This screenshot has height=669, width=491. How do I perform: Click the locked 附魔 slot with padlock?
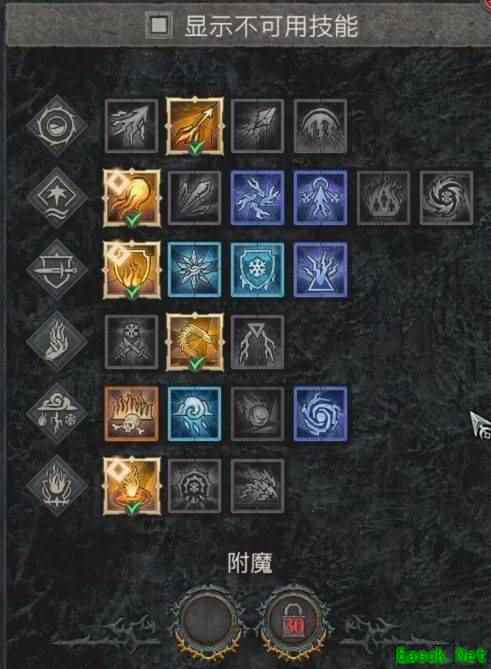294,621
